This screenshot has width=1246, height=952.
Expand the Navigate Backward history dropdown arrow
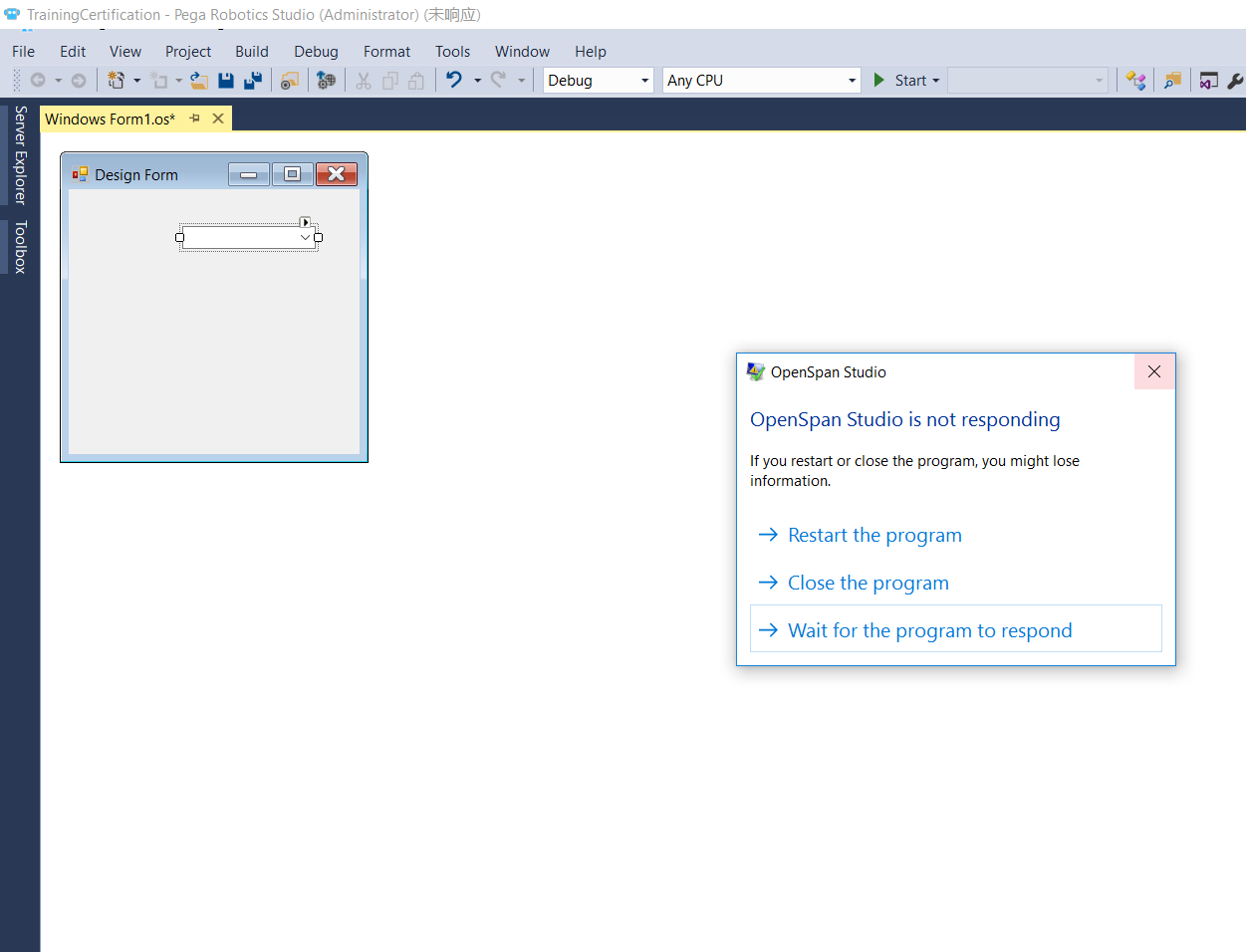pos(59,81)
